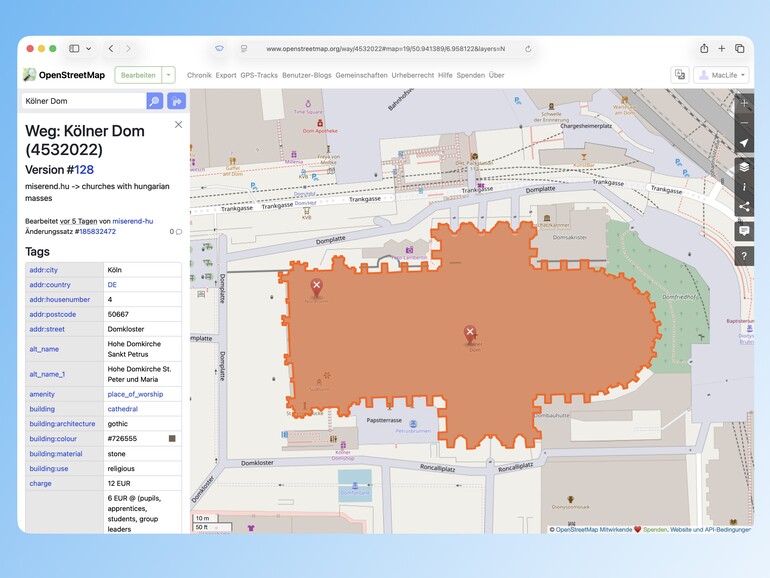
Task: Toggle the Safari sidebar
Action: (74, 49)
